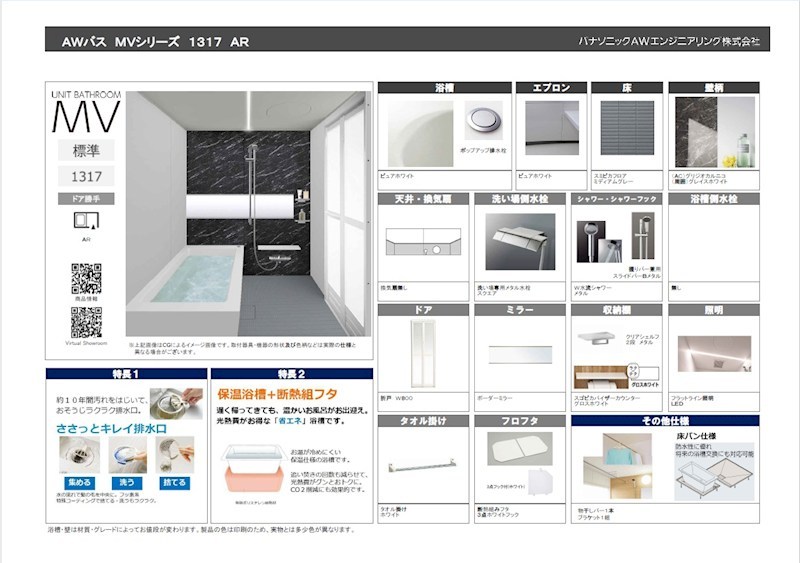Click the 壁柄 section header
The width and height of the screenshot is (800, 563).
click(714, 88)
